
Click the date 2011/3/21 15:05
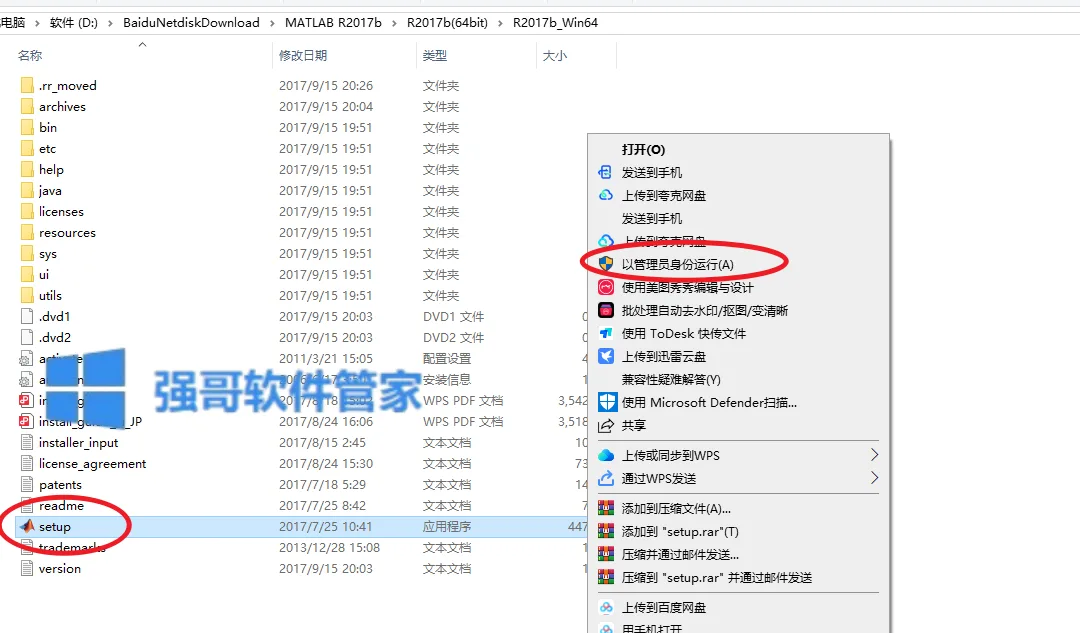pos(325,358)
